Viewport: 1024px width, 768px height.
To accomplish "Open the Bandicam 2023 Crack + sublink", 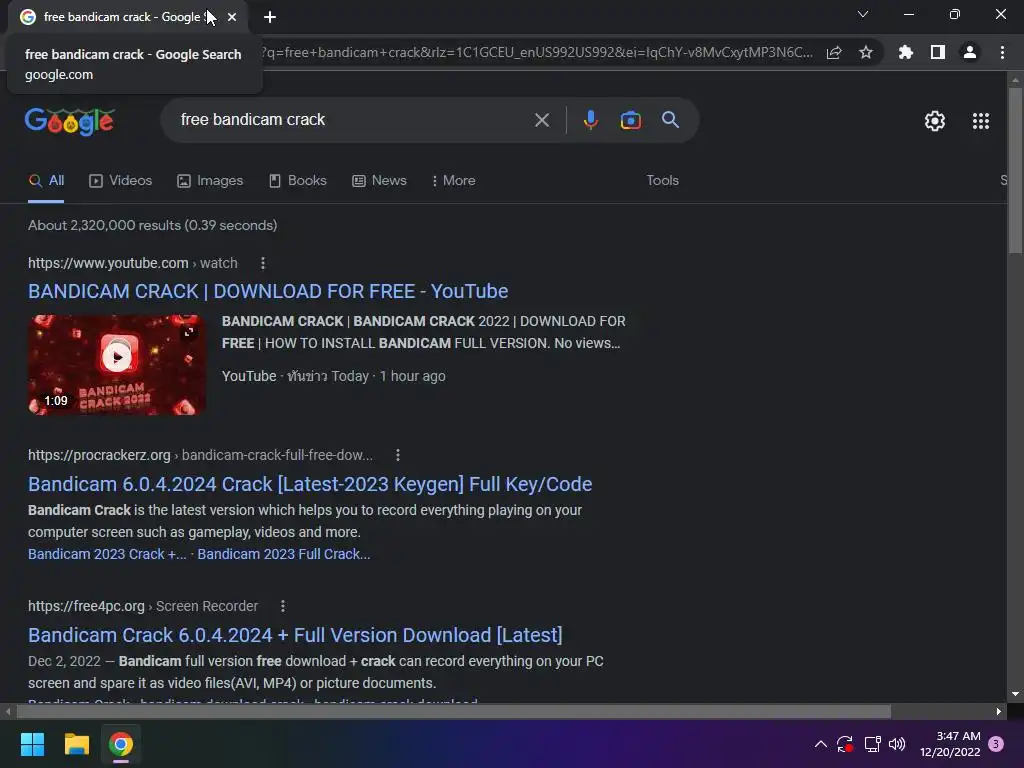I will [x=107, y=554].
